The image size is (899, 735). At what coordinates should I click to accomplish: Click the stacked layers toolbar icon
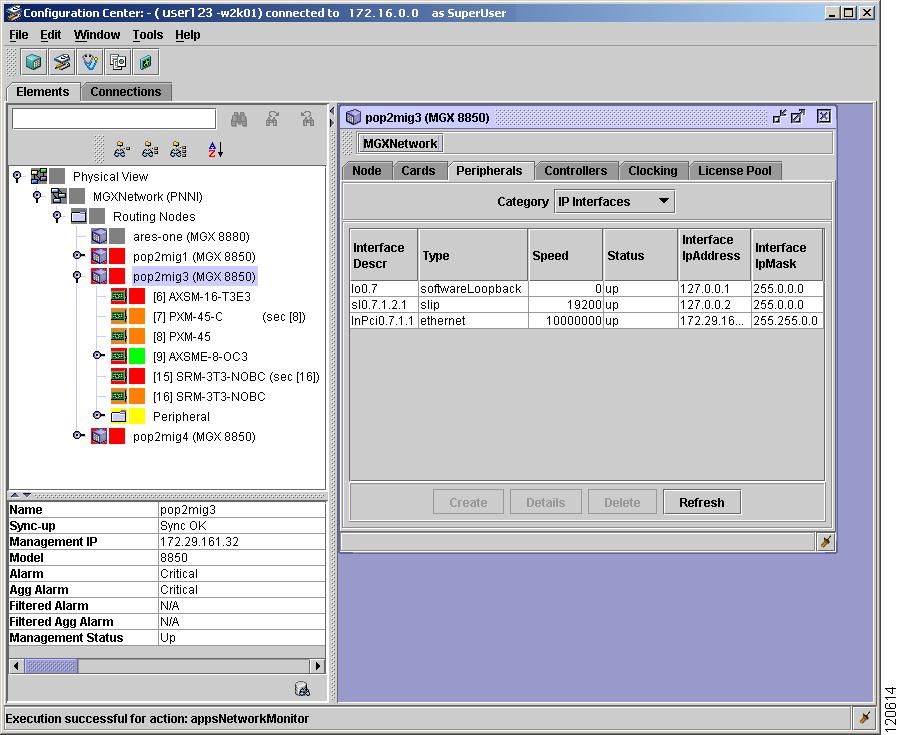[62, 62]
